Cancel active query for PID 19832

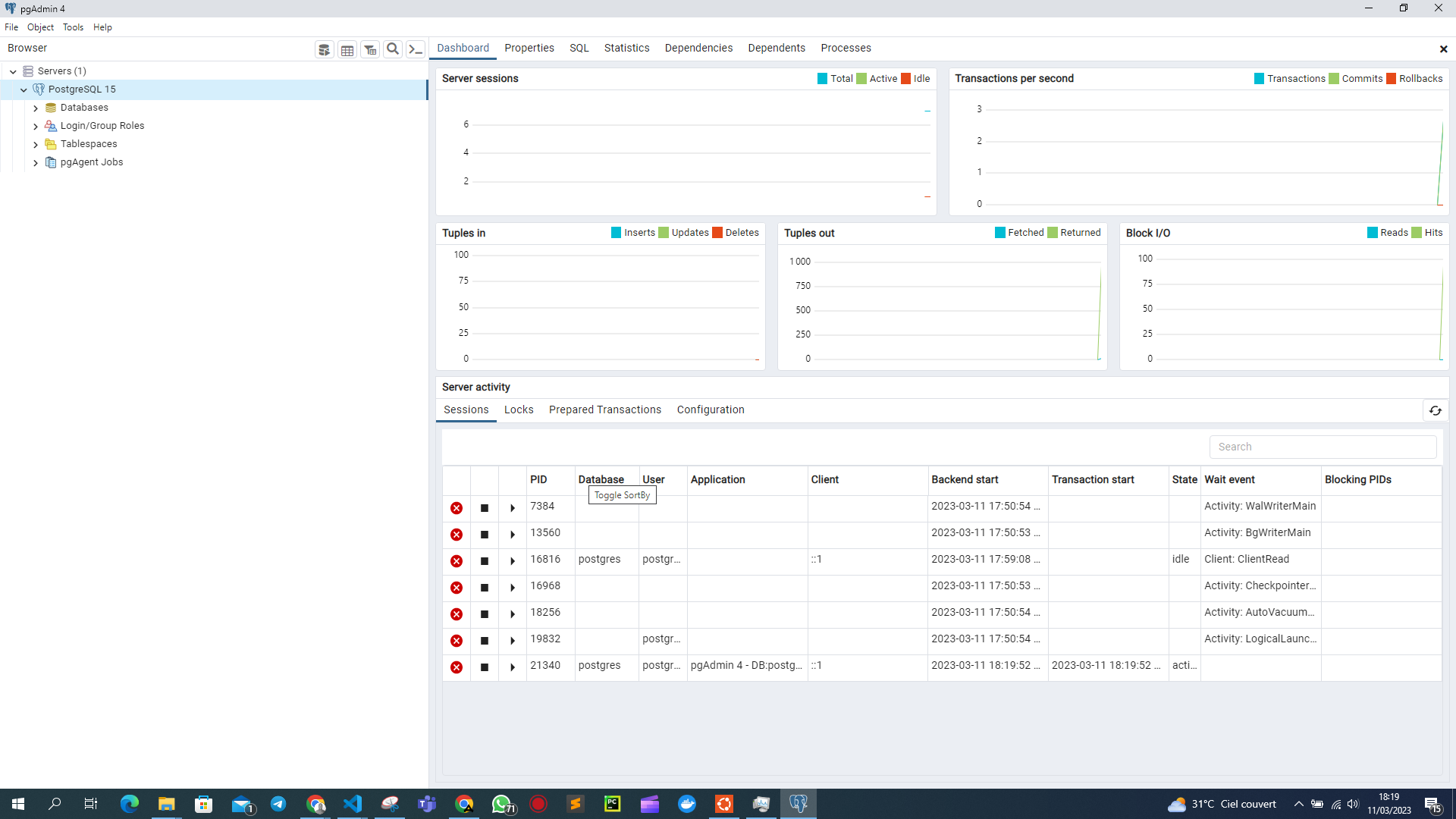tap(485, 641)
